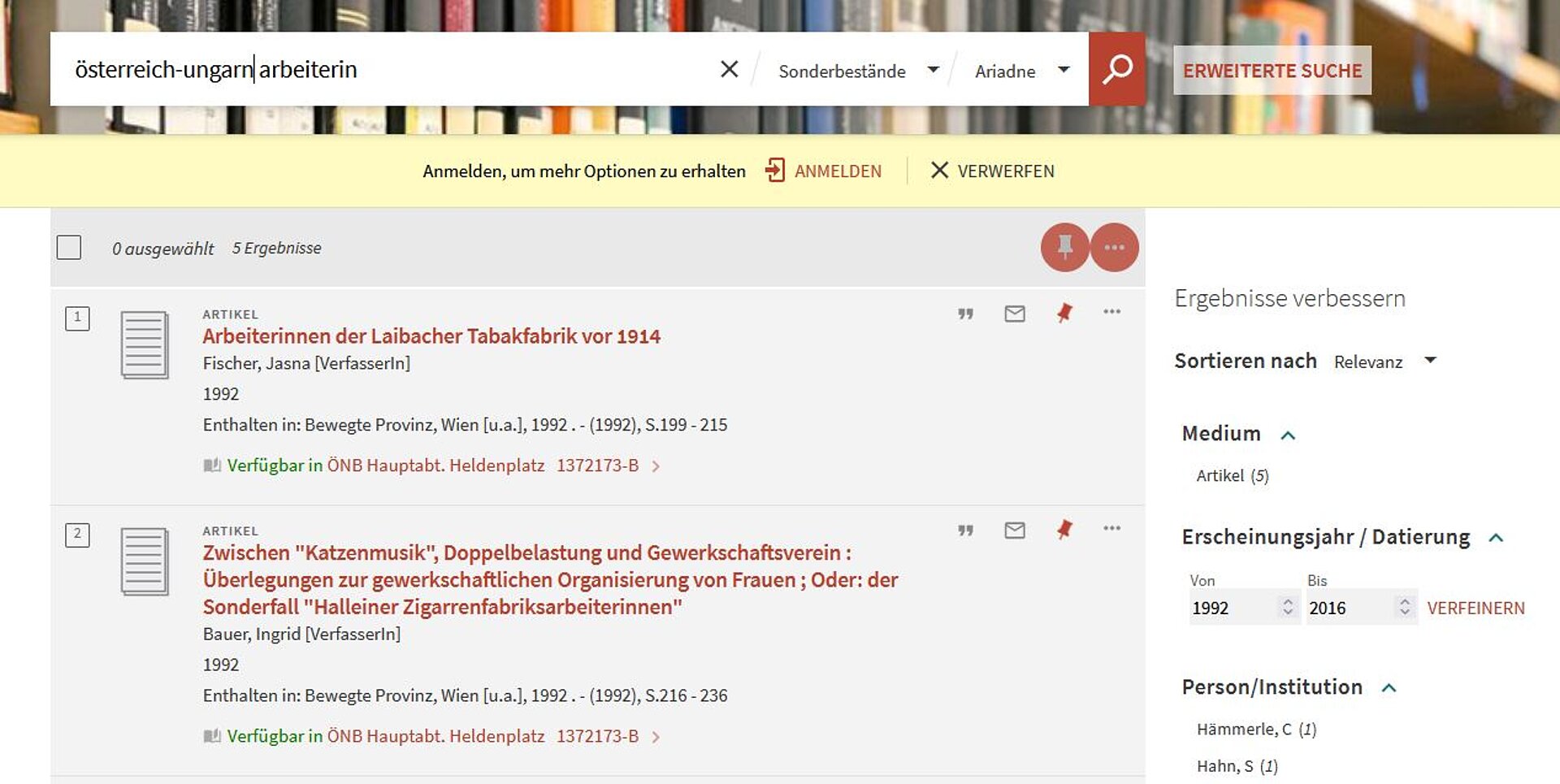This screenshot has height=784, width=1560.
Task: Click the red magnifier search button
Action: pos(1117,69)
